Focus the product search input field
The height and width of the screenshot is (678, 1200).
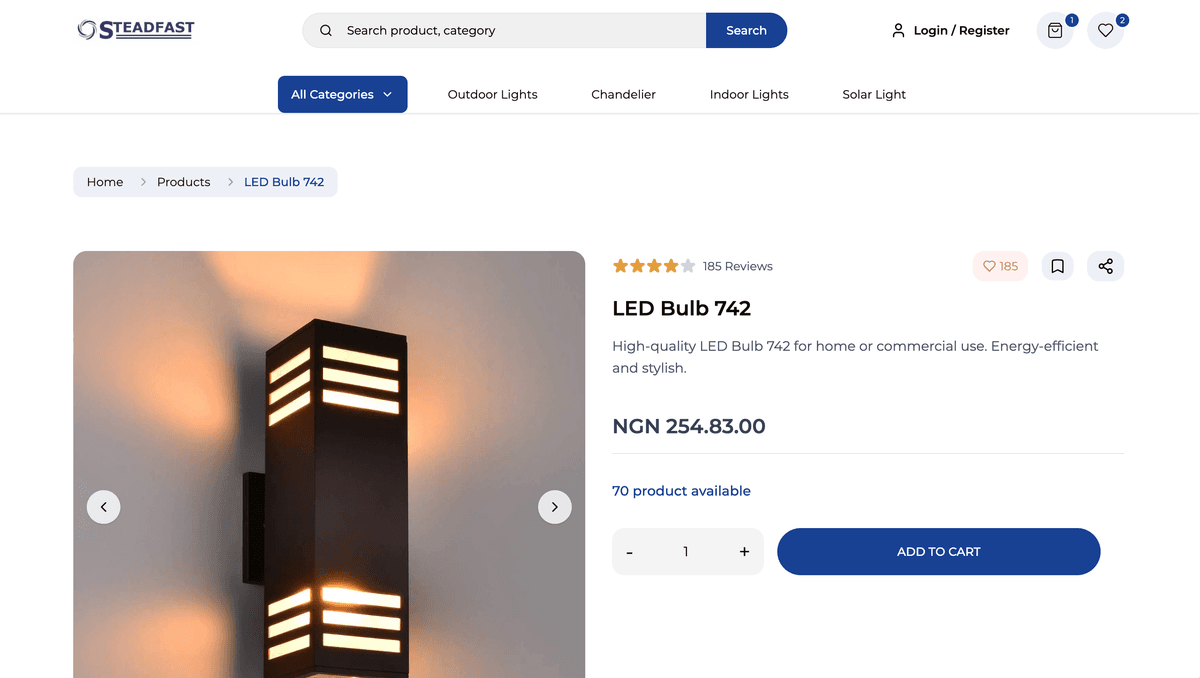click(x=520, y=31)
